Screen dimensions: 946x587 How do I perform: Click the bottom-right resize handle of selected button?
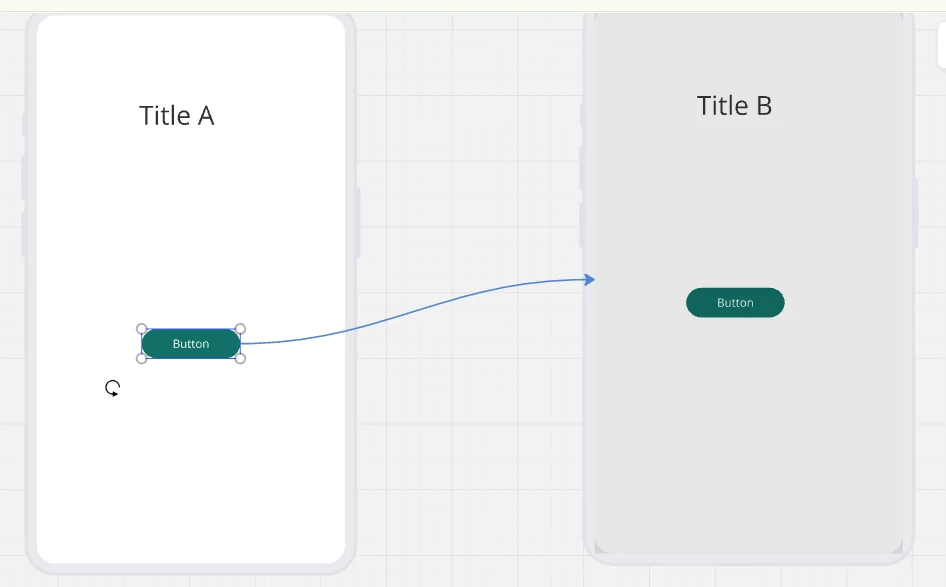(240, 358)
